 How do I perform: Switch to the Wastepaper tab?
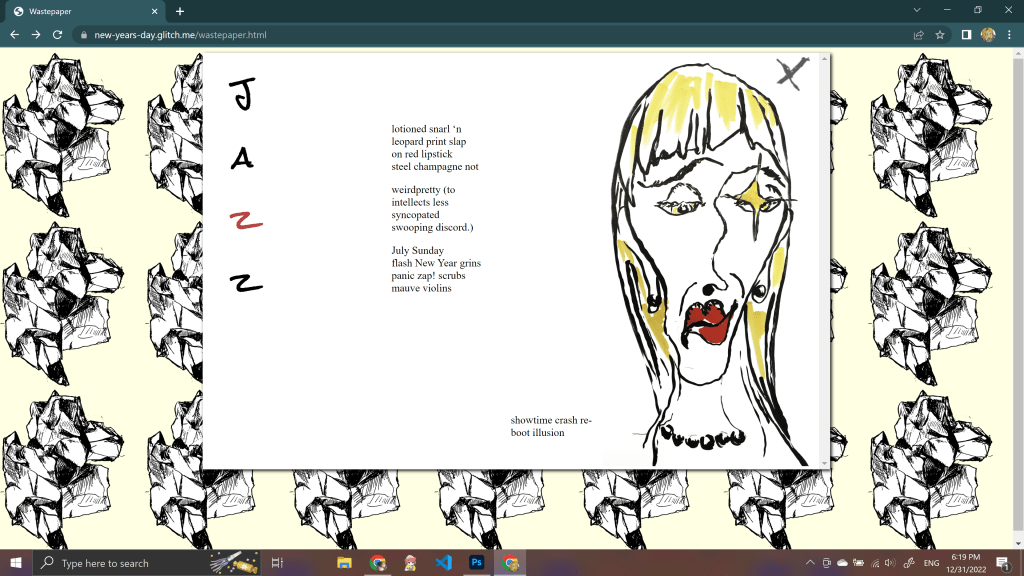pyautogui.click(x=85, y=11)
